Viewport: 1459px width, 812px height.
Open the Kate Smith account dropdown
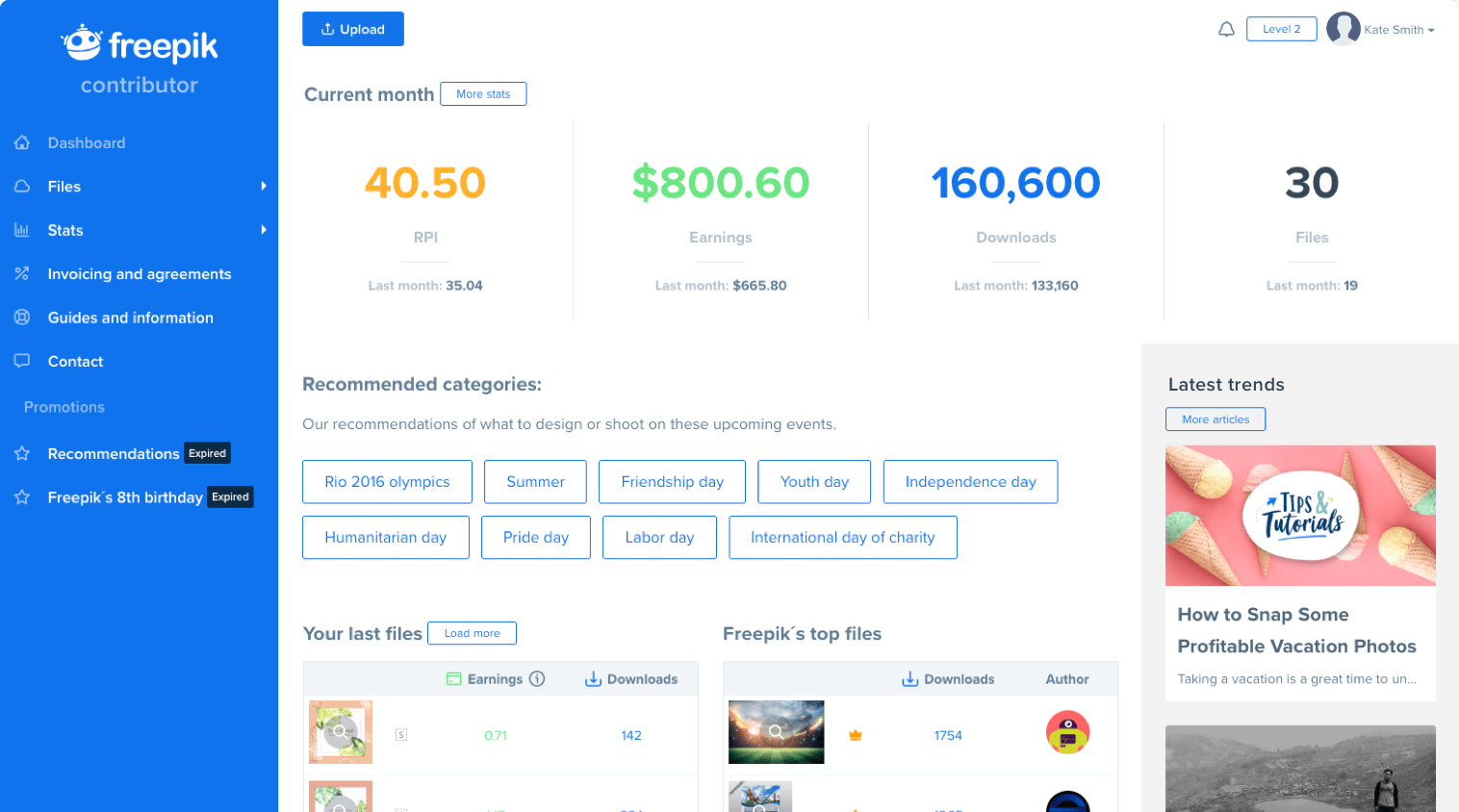pyautogui.click(x=1398, y=30)
